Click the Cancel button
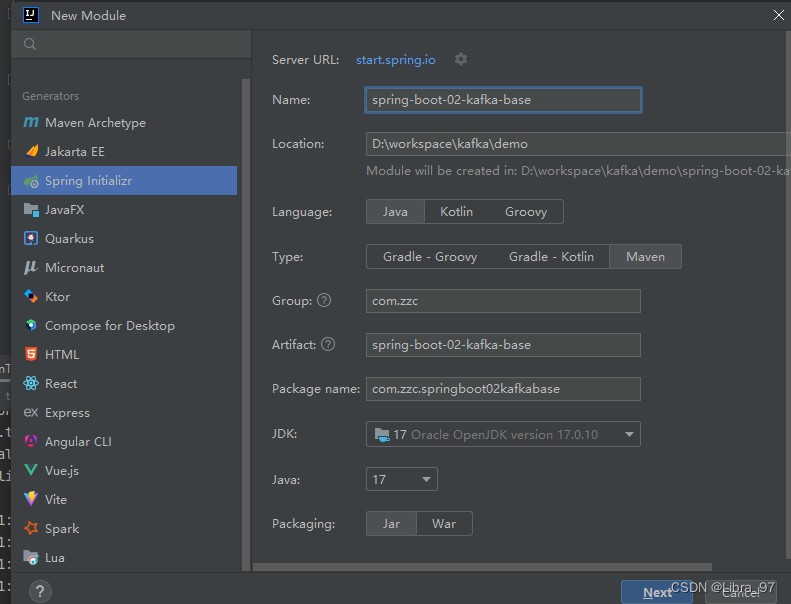 741,592
